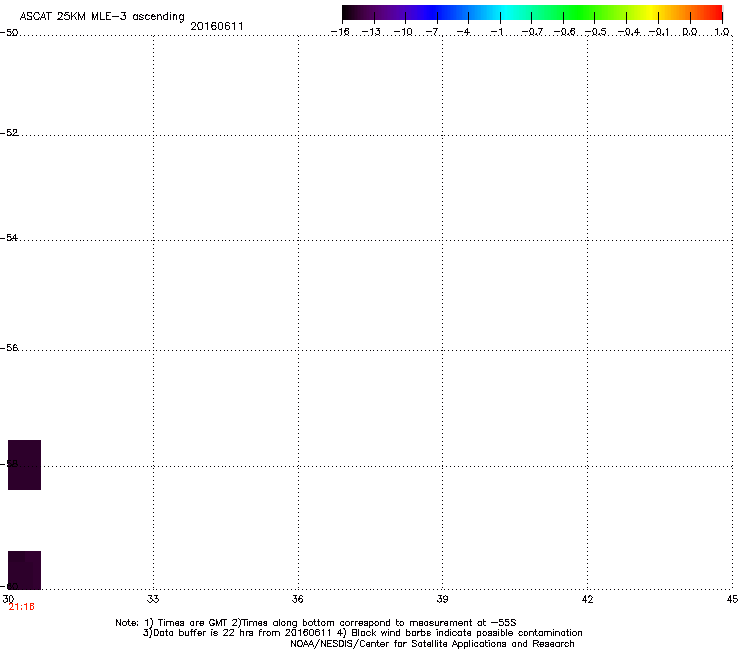
Task: Click the -0.5 color scale label
Action: pyautogui.click(x=596, y=32)
